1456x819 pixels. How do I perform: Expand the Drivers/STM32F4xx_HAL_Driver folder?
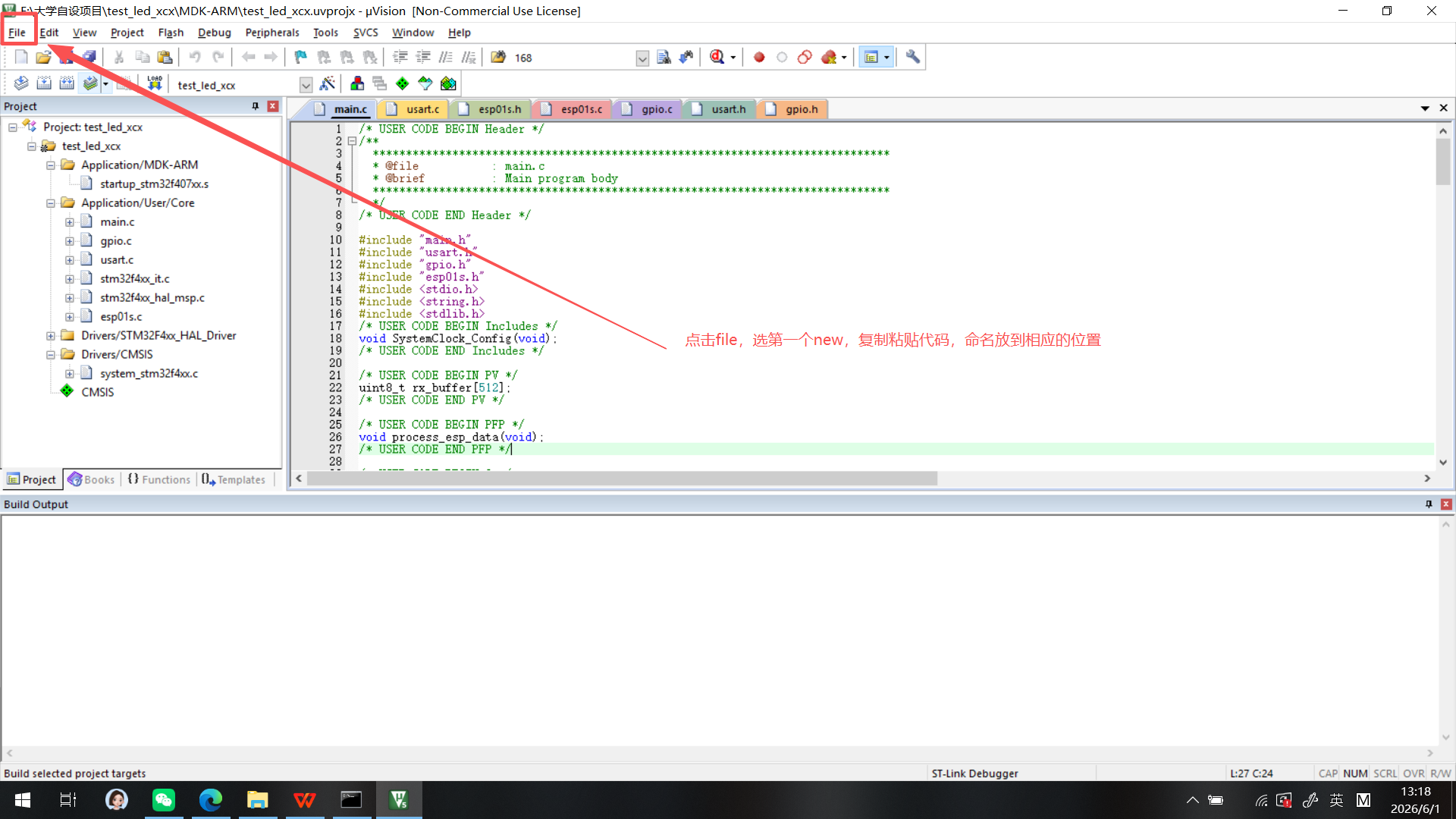tap(51, 335)
